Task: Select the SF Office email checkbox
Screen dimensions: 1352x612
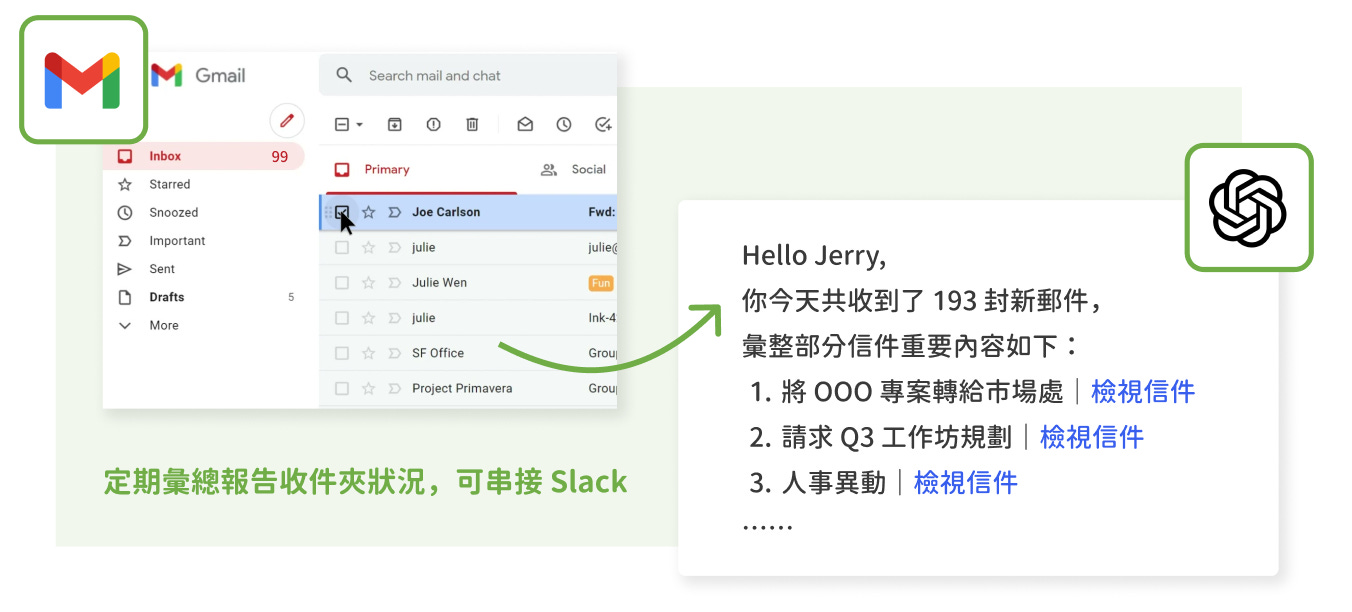Action: [342, 353]
